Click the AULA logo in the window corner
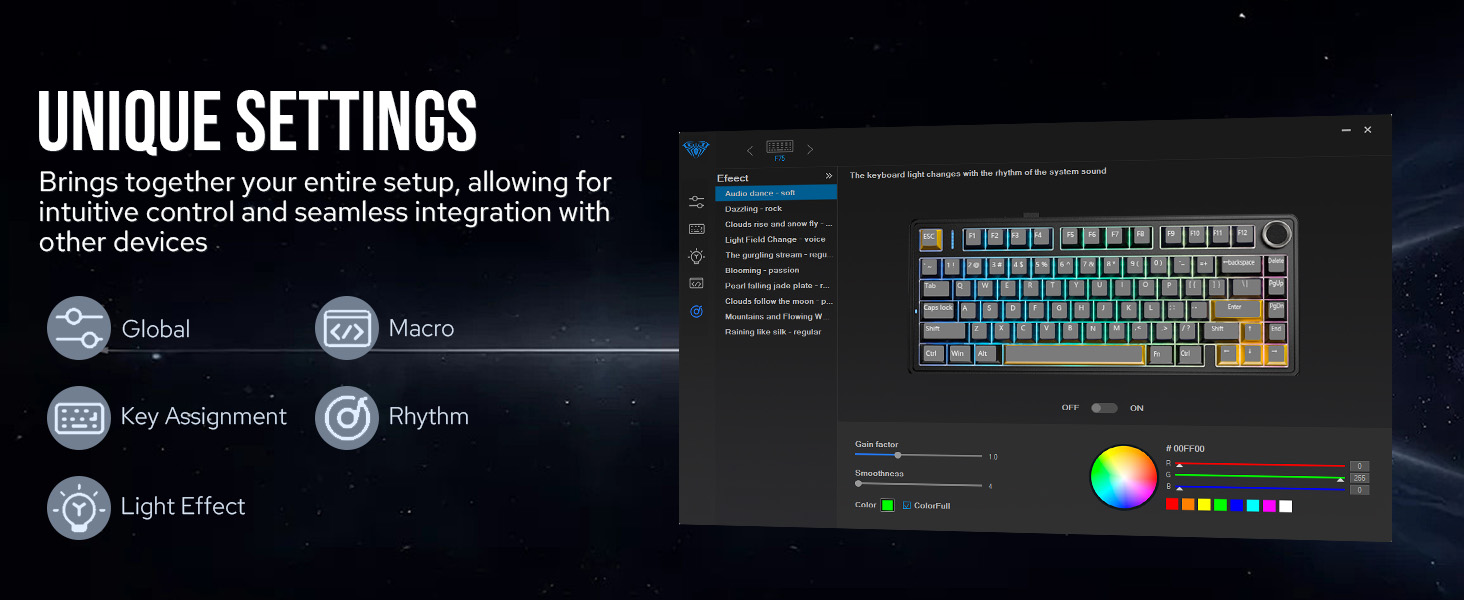Screen dimensions: 1464x600 pyautogui.click(x=696, y=149)
